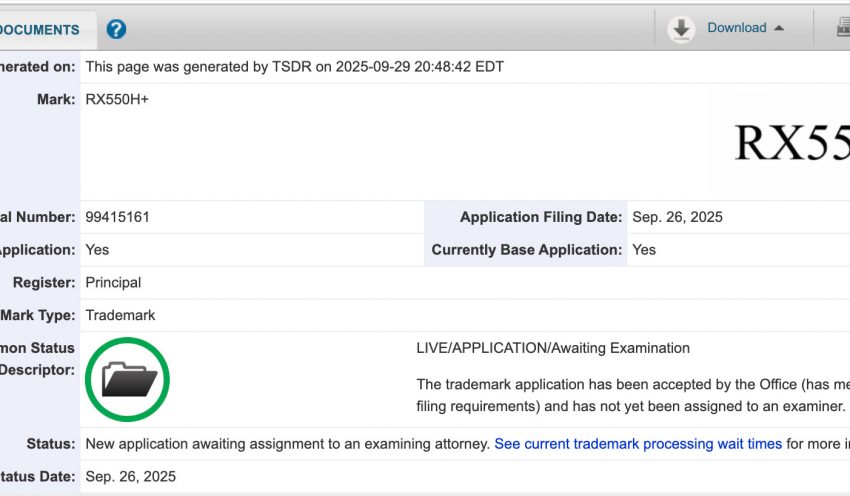Expand the Download dropdown arrow

click(x=780, y=28)
